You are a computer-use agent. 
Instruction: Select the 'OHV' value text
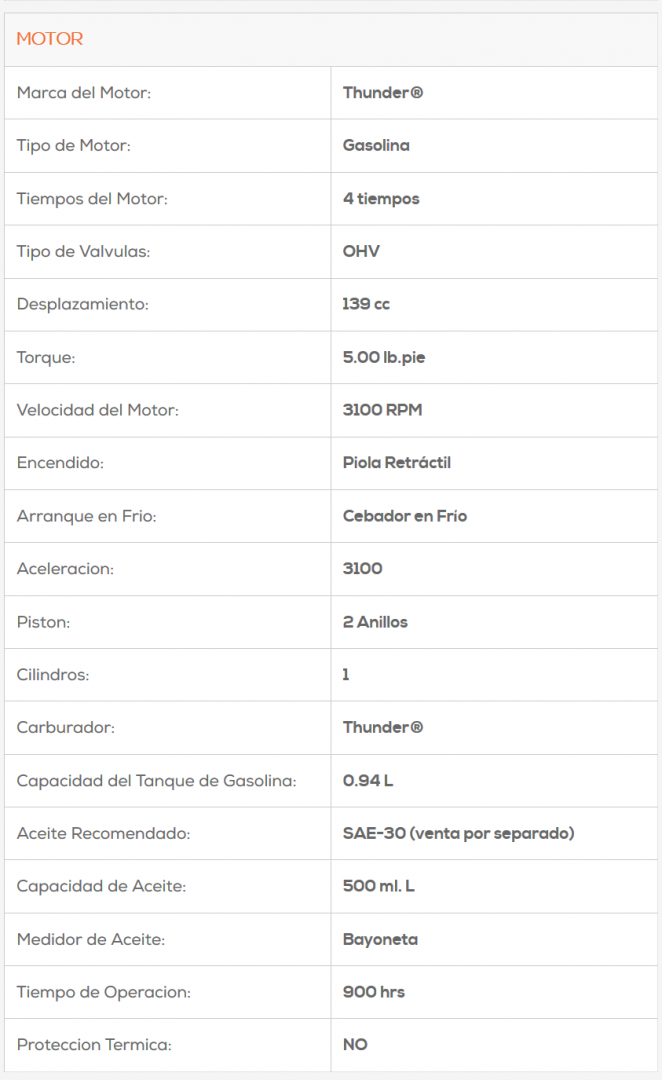361,251
